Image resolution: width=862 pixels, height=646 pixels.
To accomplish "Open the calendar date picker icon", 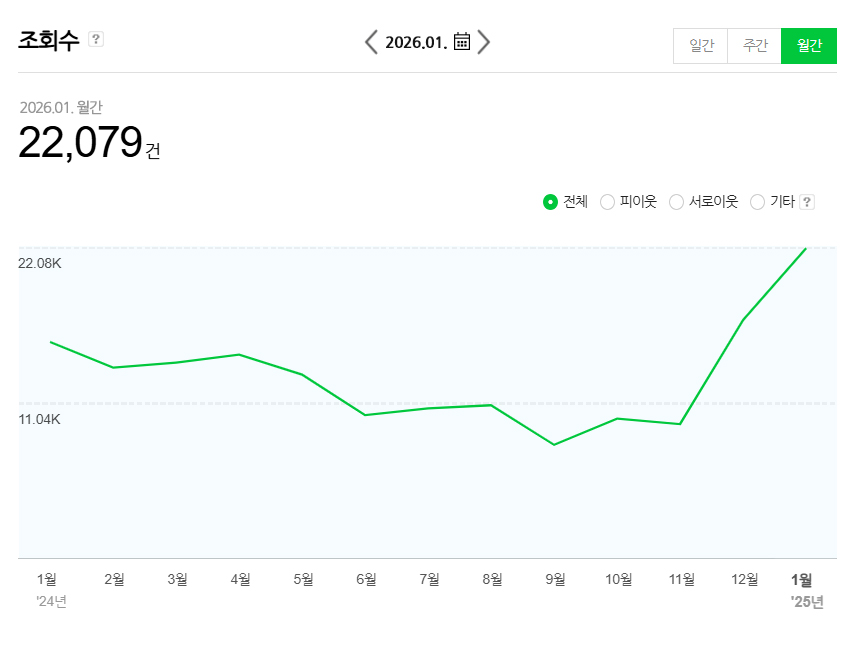I will pyautogui.click(x=462, y=42).
